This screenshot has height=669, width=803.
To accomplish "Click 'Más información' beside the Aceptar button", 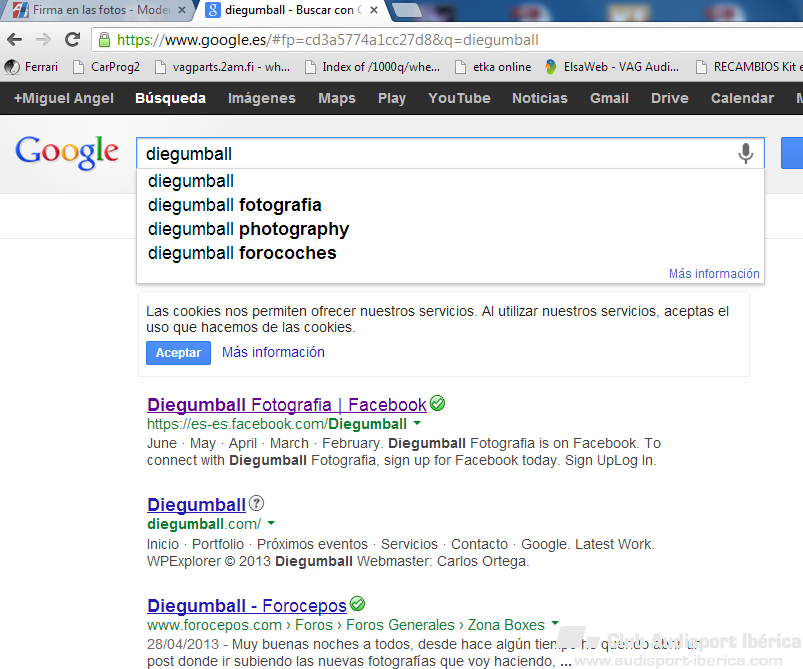I will (273, 352).
